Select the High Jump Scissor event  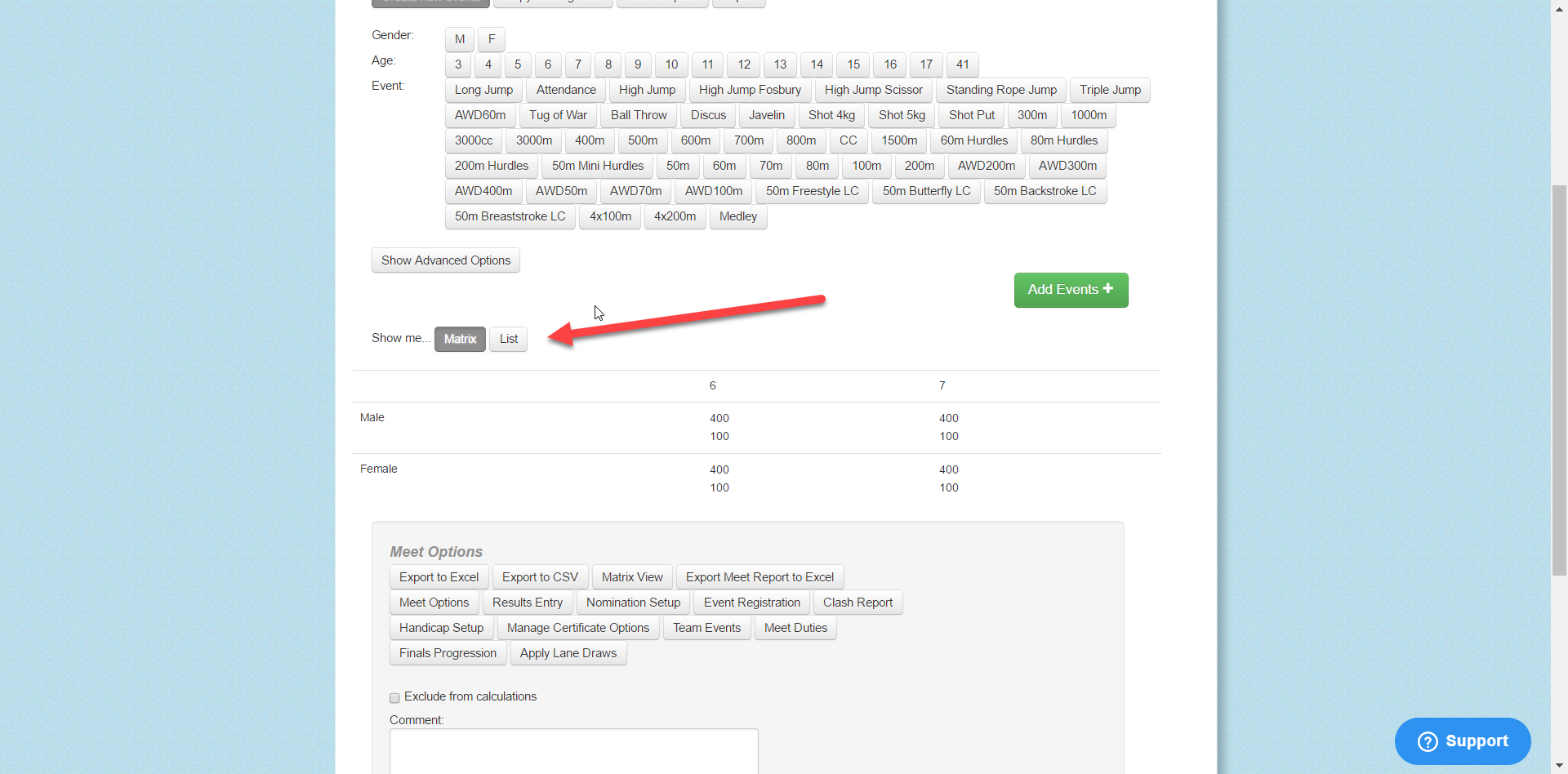click(x=874, y=90)
